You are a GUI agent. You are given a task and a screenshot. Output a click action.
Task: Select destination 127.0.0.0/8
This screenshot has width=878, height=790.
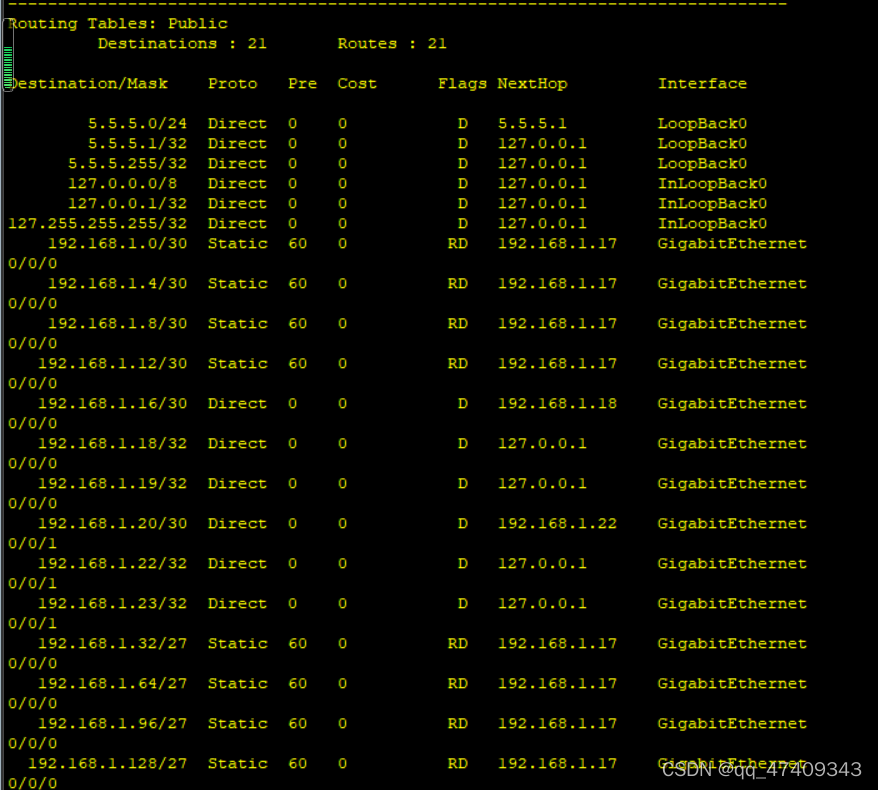(123, 184)
